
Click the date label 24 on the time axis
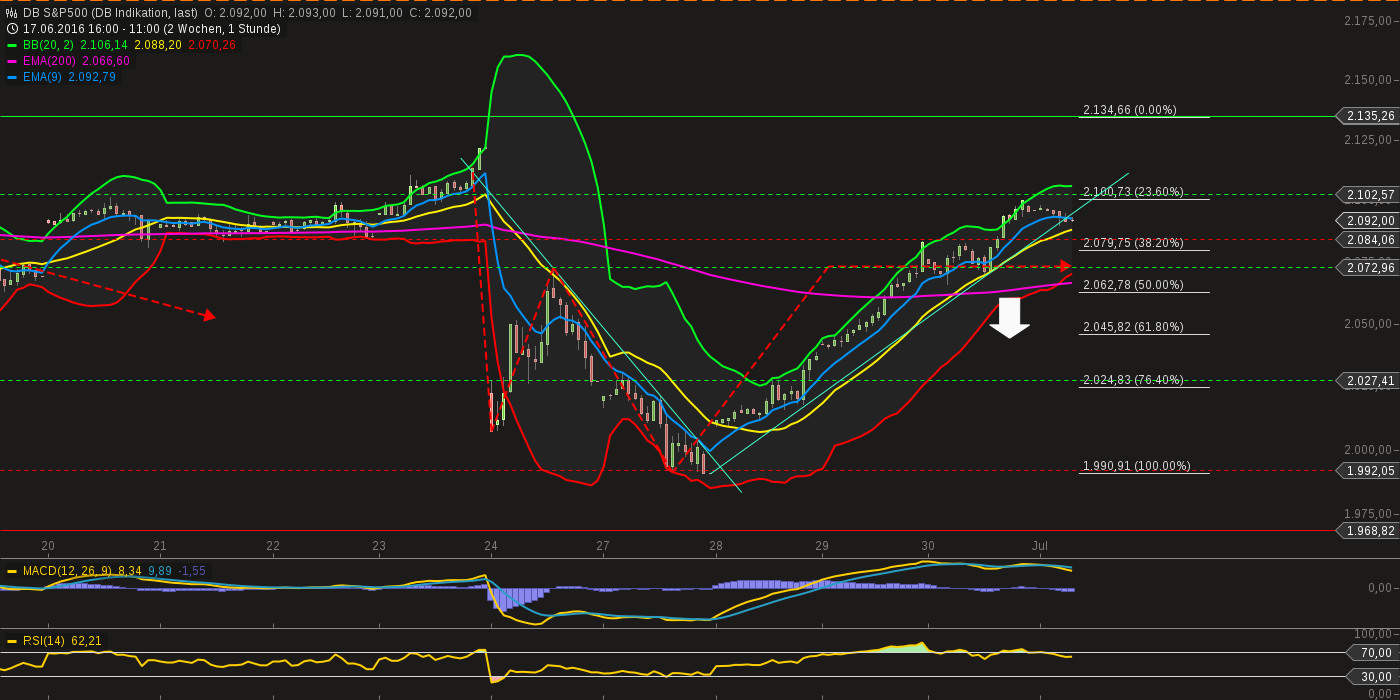(x=491, y=546)
